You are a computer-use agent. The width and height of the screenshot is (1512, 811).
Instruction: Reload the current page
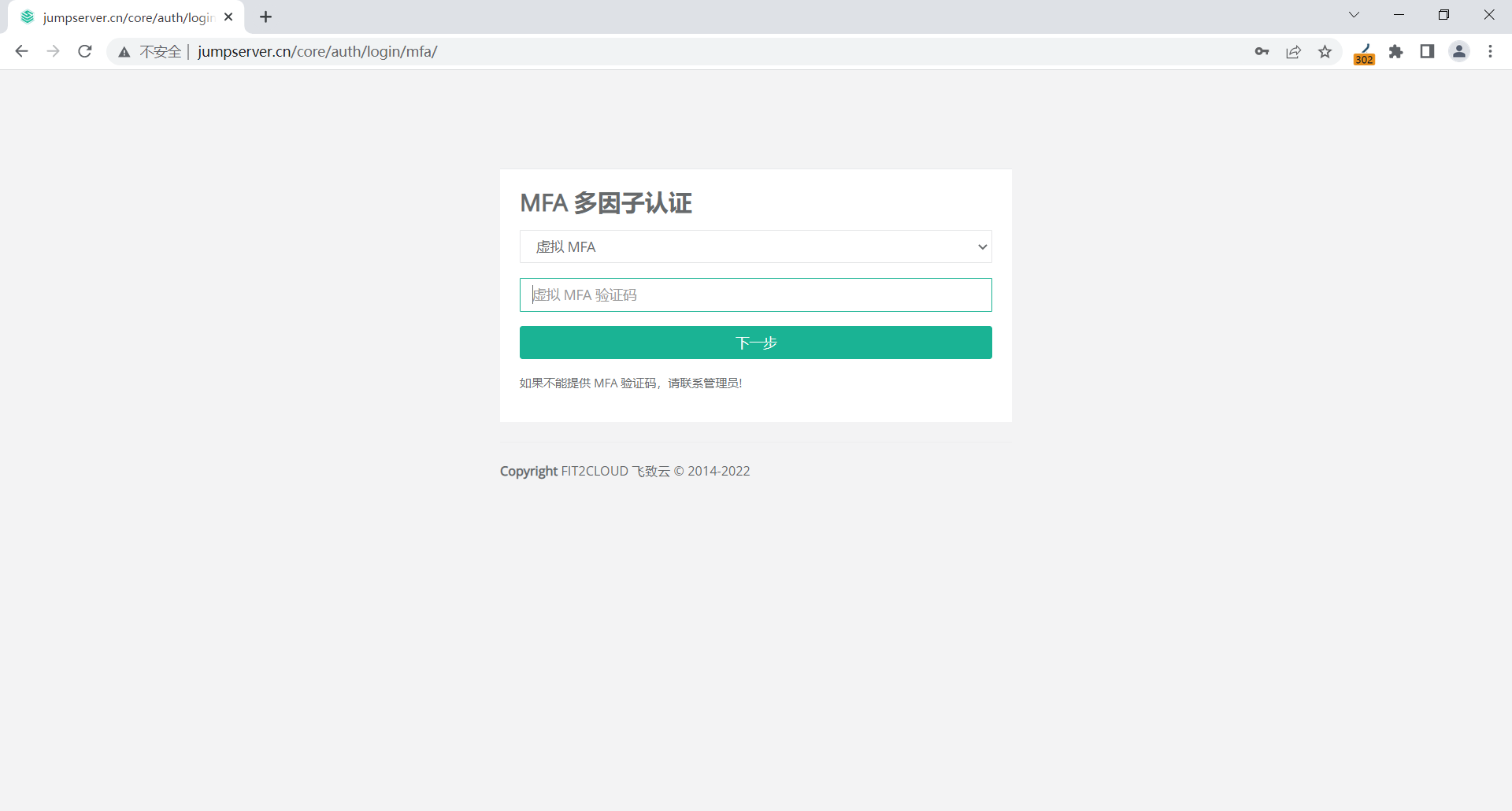(x=85, y=51)
